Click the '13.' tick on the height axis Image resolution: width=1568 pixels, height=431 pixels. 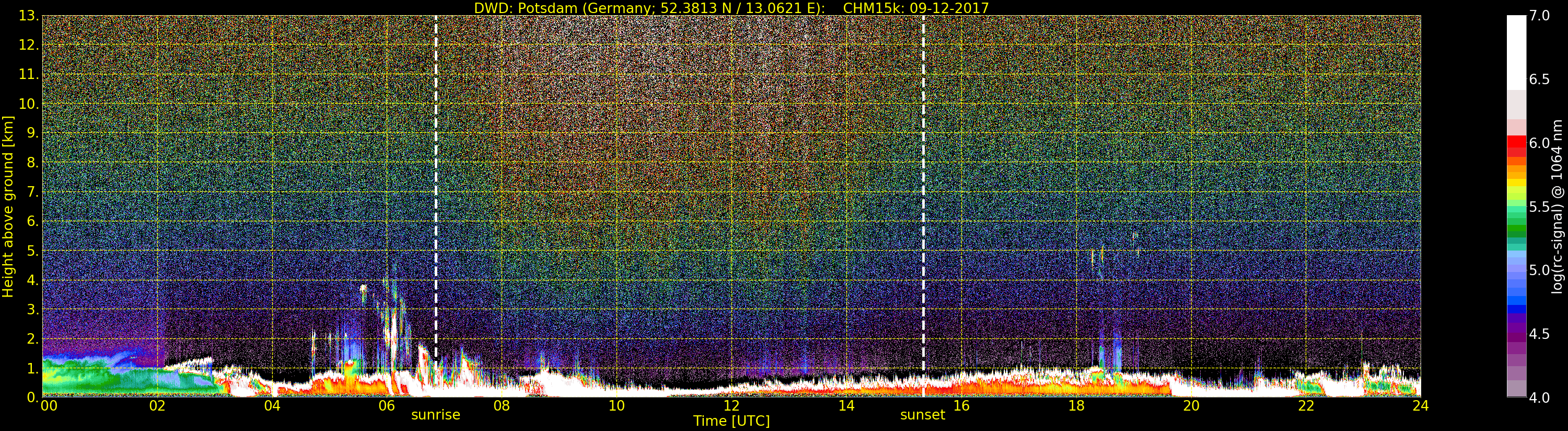[29, 16]
